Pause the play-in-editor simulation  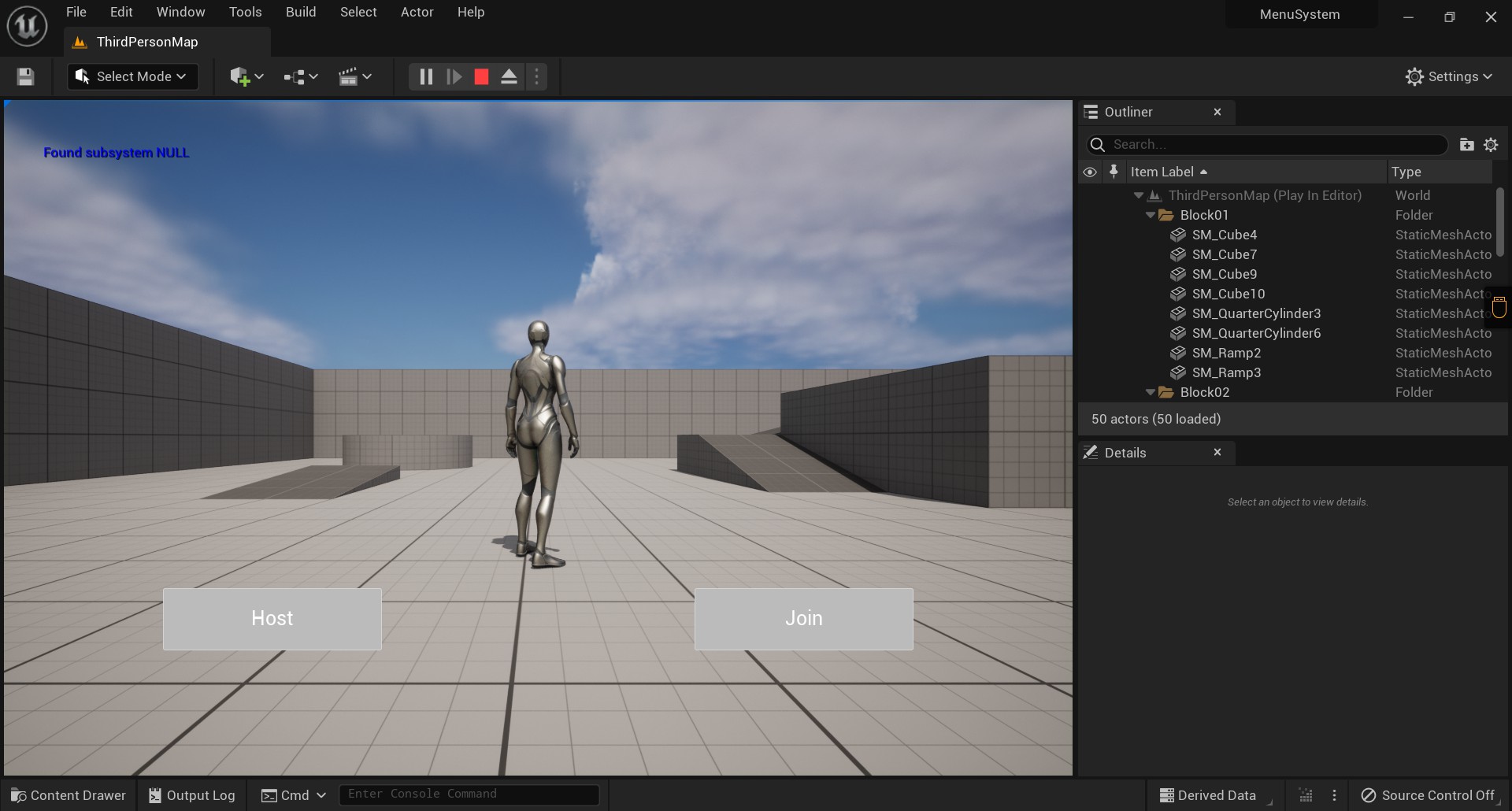(x=426, y=76)
